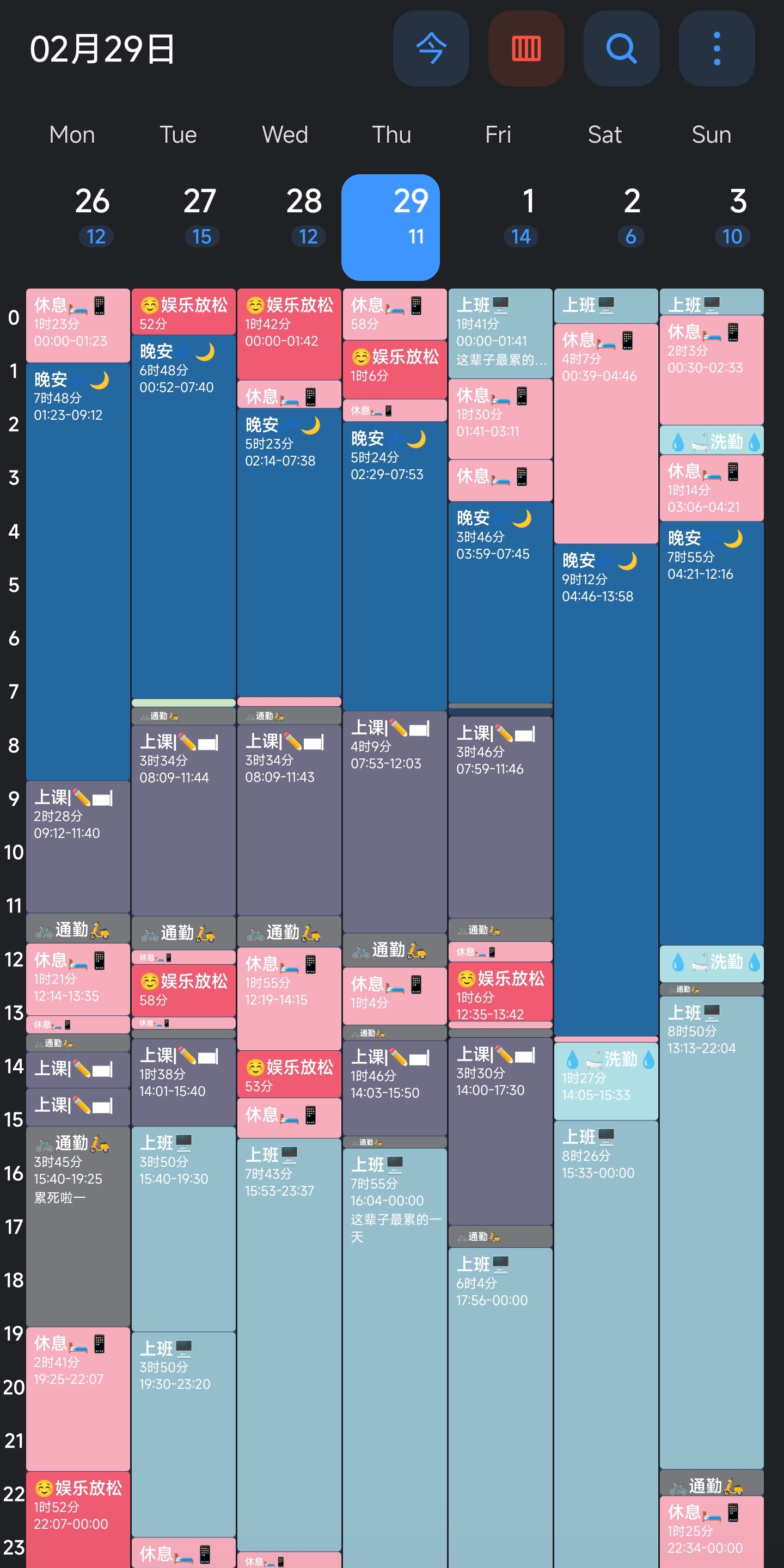Tap the 今 (today) button

click(430, 48)
